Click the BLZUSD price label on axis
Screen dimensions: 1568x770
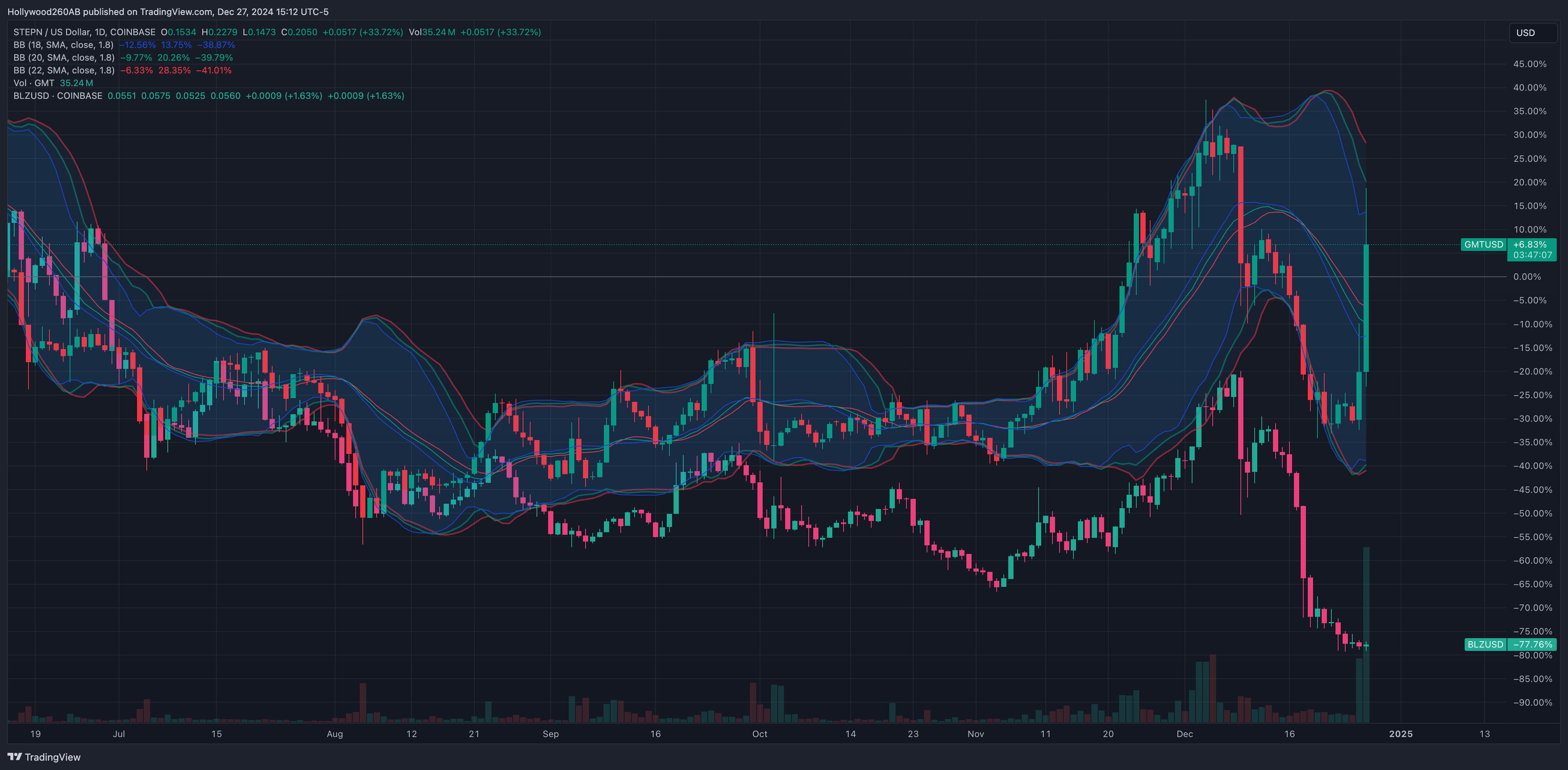point(1485,644)
